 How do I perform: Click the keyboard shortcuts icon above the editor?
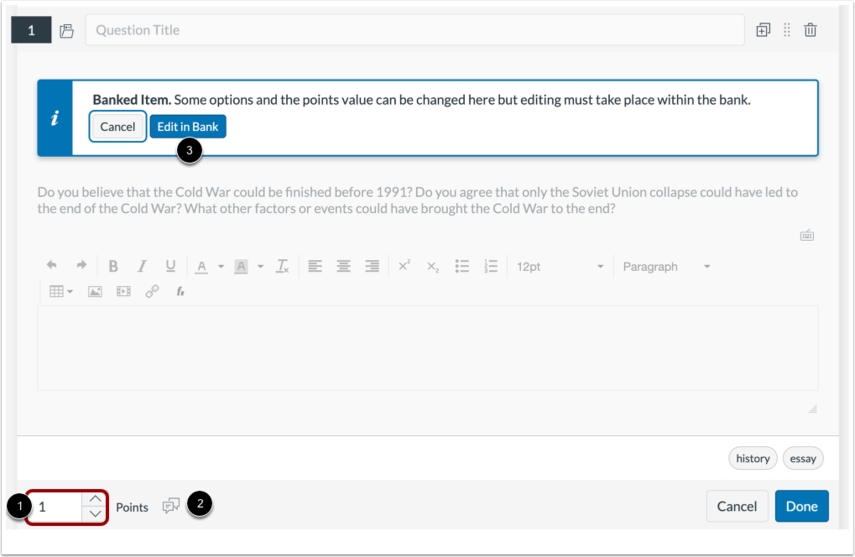(x=807, y=236)
